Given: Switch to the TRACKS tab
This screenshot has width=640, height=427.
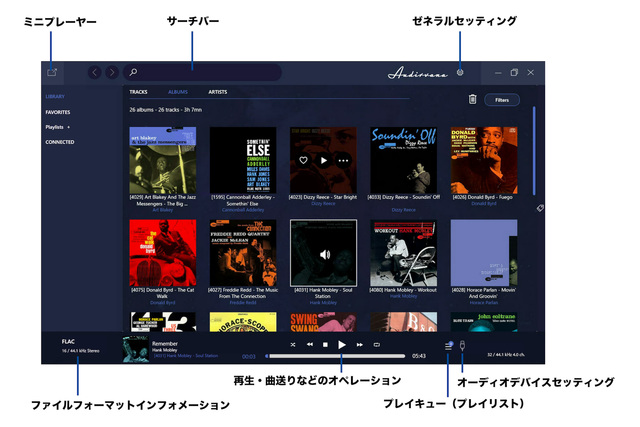Looking at the screenshot, I should 138,92.
